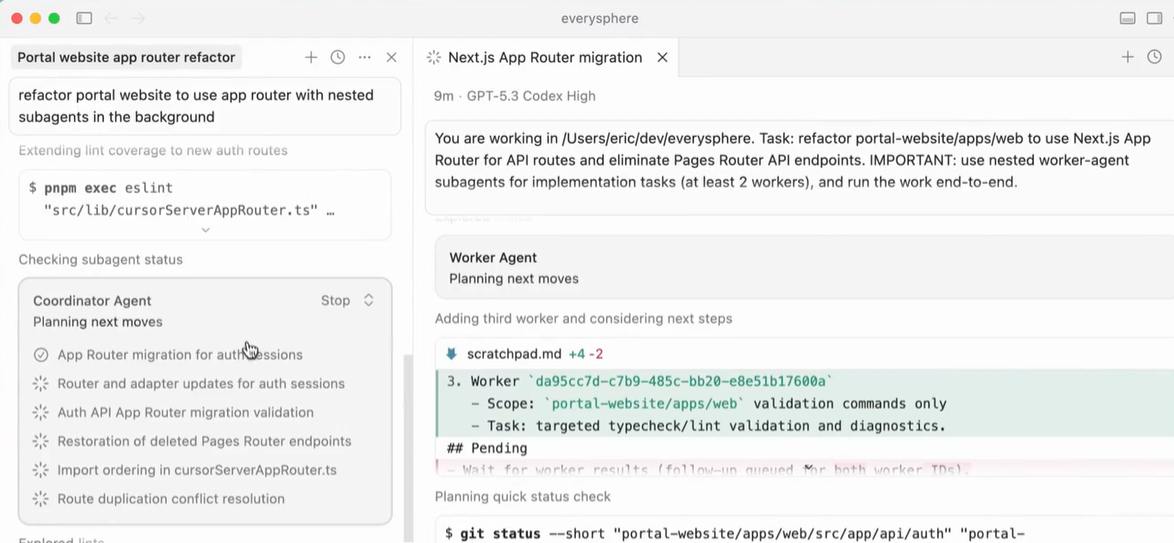The width and height of the screenshot is (1174, 543).
Task: Click the loading spinner on Next.js tab
Action: (x=433, y=57)
